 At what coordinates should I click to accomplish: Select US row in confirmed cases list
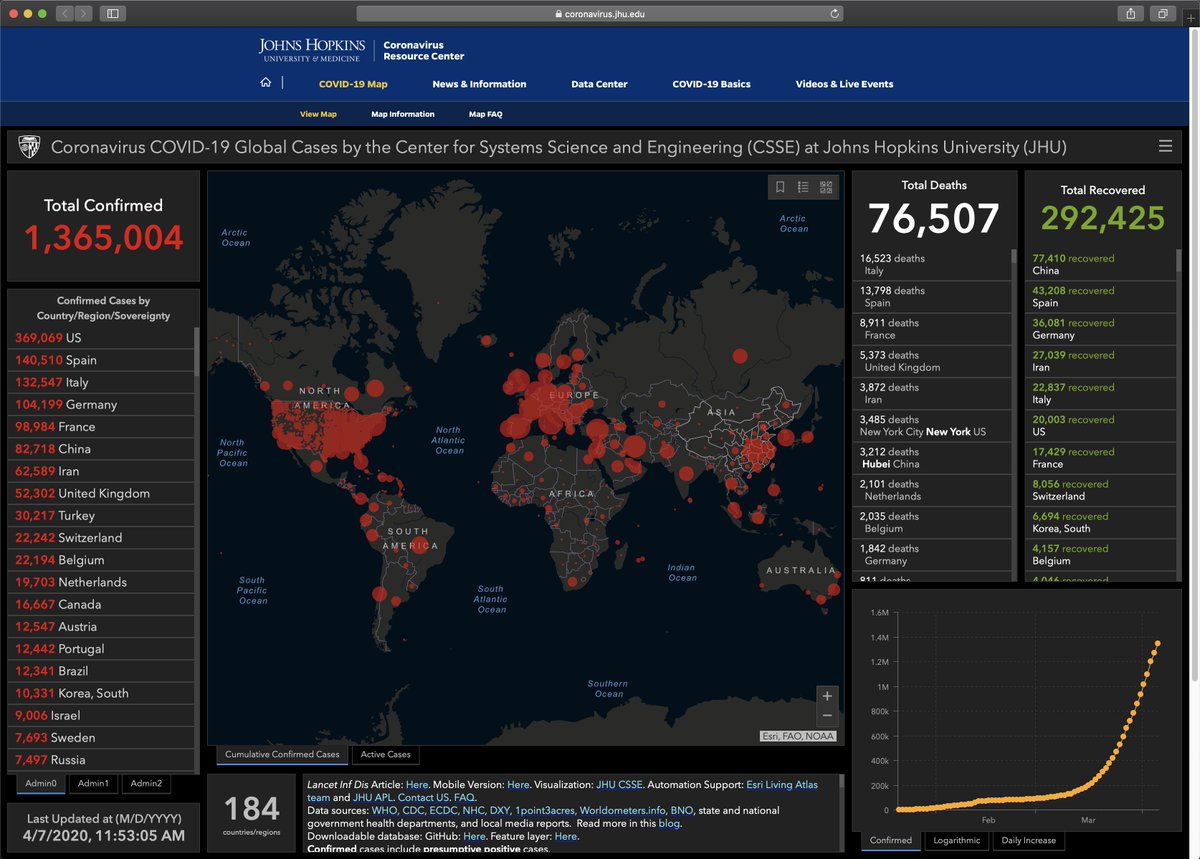100,338
